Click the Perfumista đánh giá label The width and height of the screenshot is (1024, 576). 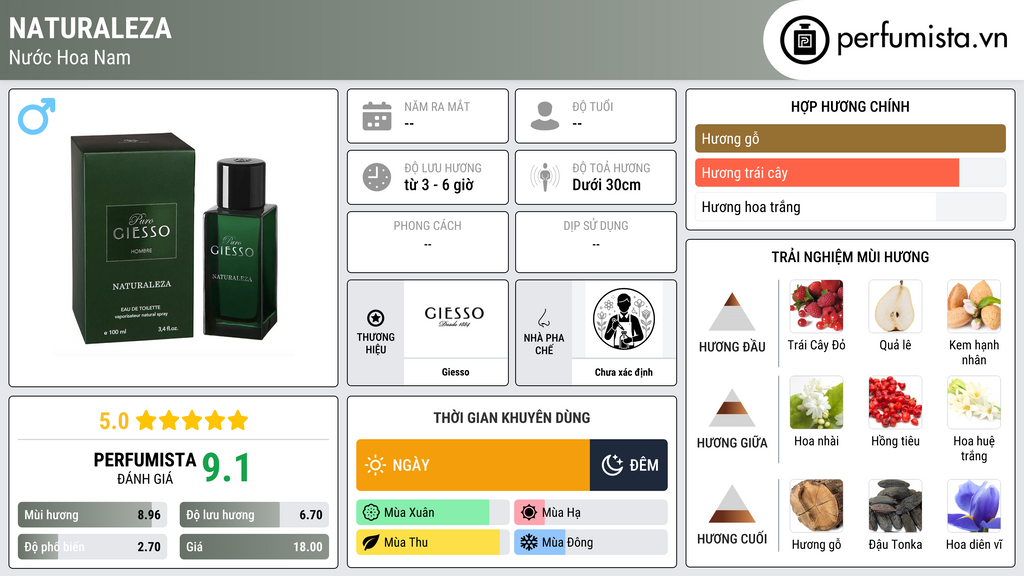coord(145,468)
